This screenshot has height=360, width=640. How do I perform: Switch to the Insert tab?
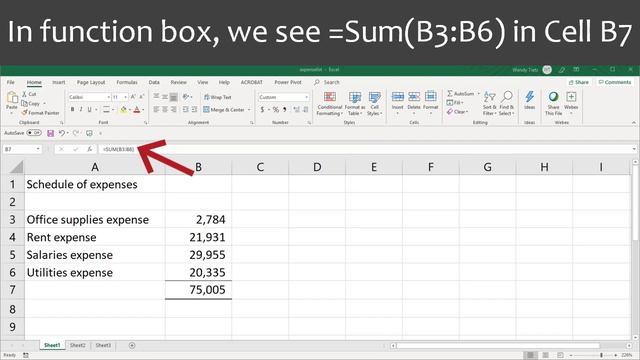pos(59,82)
